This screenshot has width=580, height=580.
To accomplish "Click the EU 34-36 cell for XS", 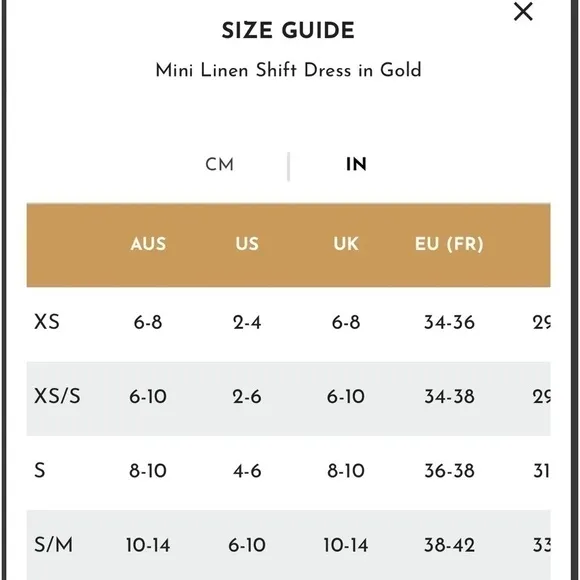I will coord(449,322).
